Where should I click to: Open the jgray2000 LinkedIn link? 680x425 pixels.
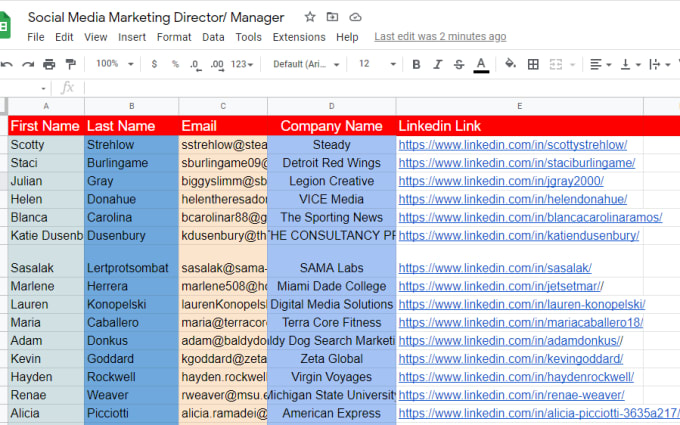tap(501, 181)
